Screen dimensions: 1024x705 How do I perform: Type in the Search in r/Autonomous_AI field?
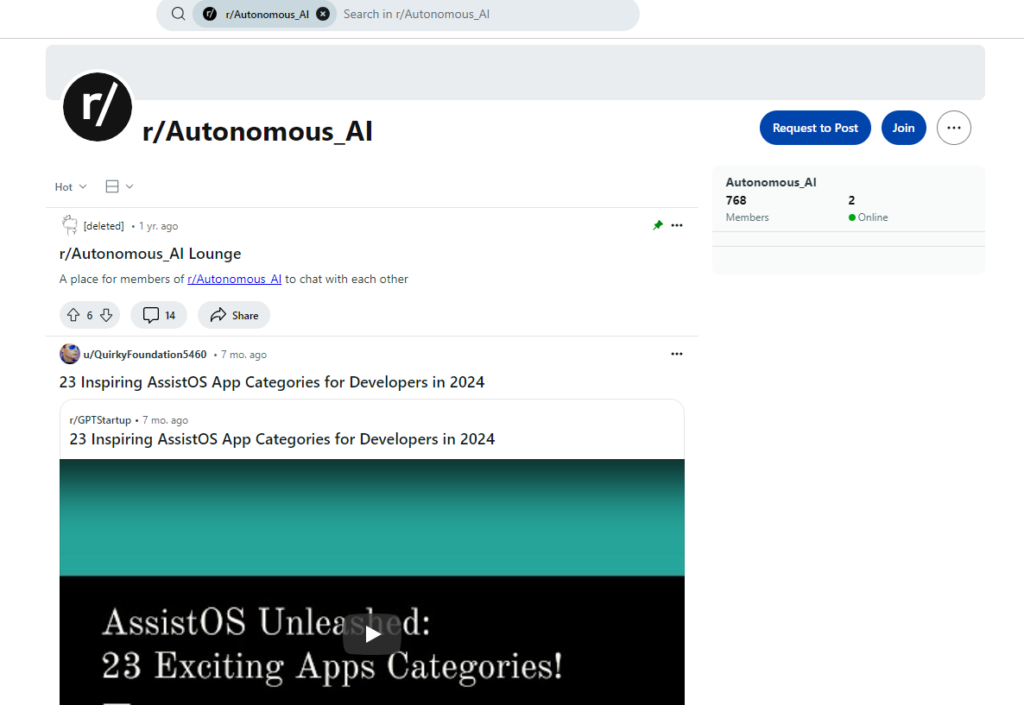(x=480, y=14)
